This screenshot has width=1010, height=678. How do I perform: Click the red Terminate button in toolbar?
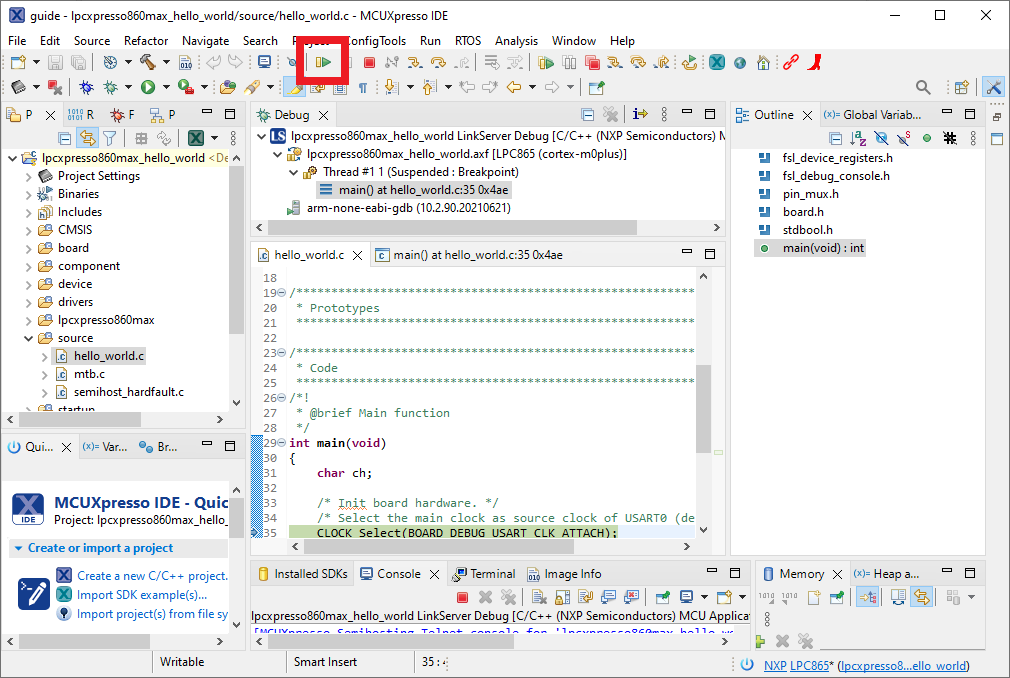point(368,63)
